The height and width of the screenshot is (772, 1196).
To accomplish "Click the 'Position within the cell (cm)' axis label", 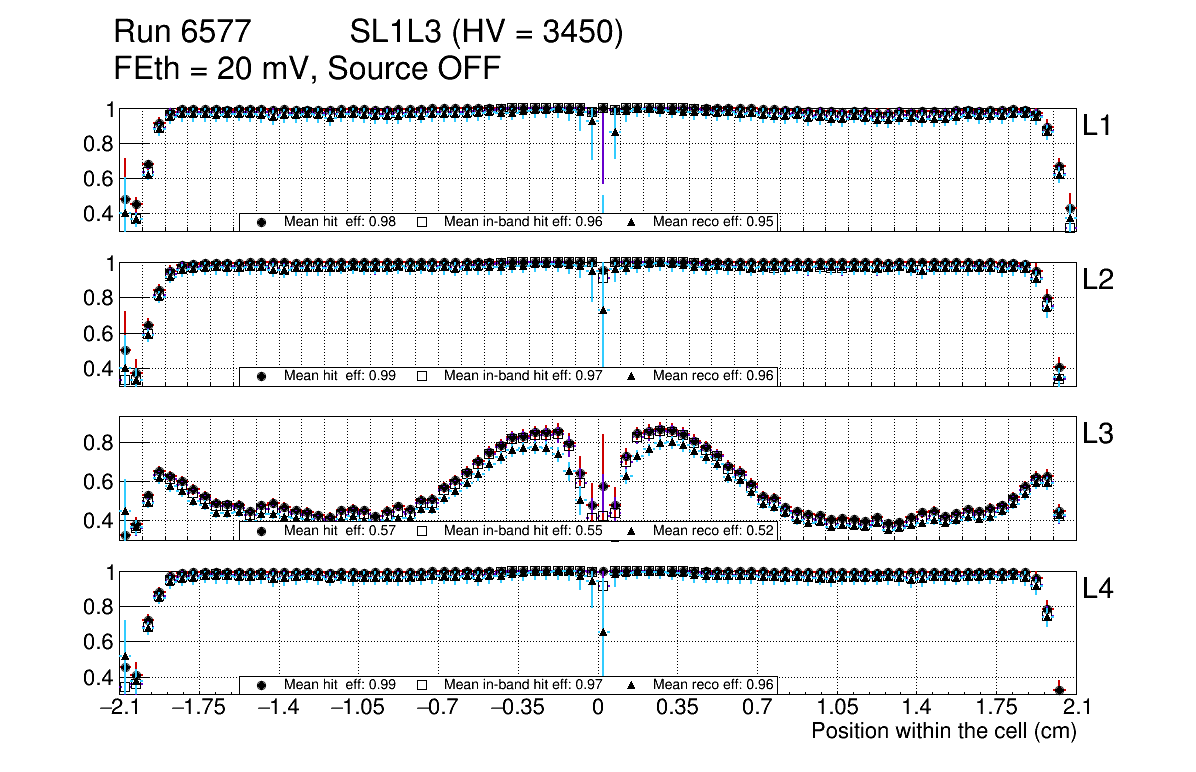I will point(943,731).
